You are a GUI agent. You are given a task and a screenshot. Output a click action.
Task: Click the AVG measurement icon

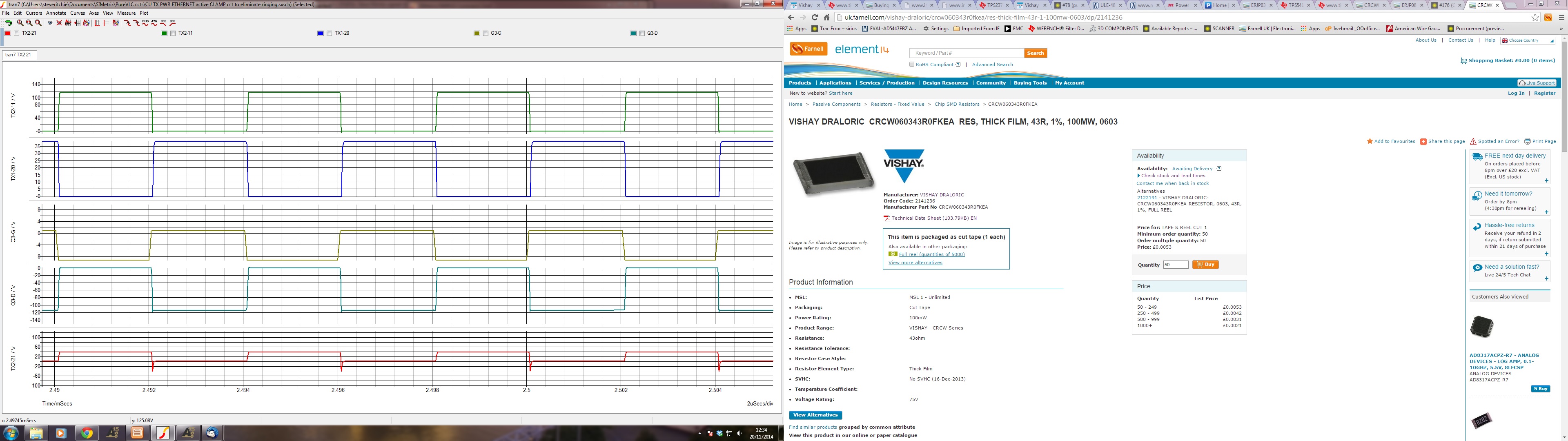point(155,23)
